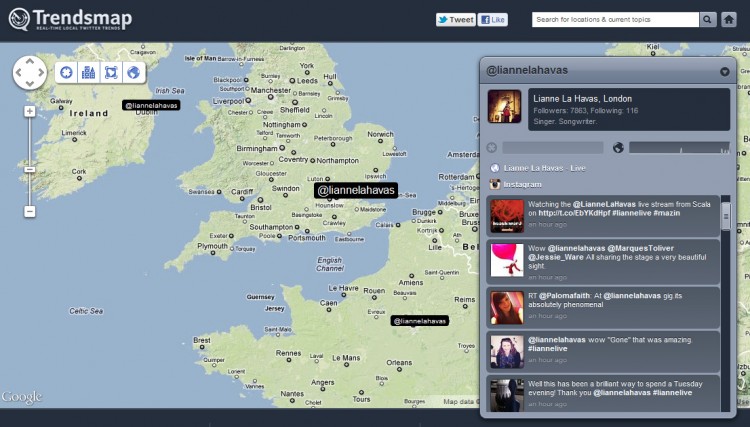750x427 pixels.
Task: Click the local trend snowflake icon
Action: click(x=492, y=148)
